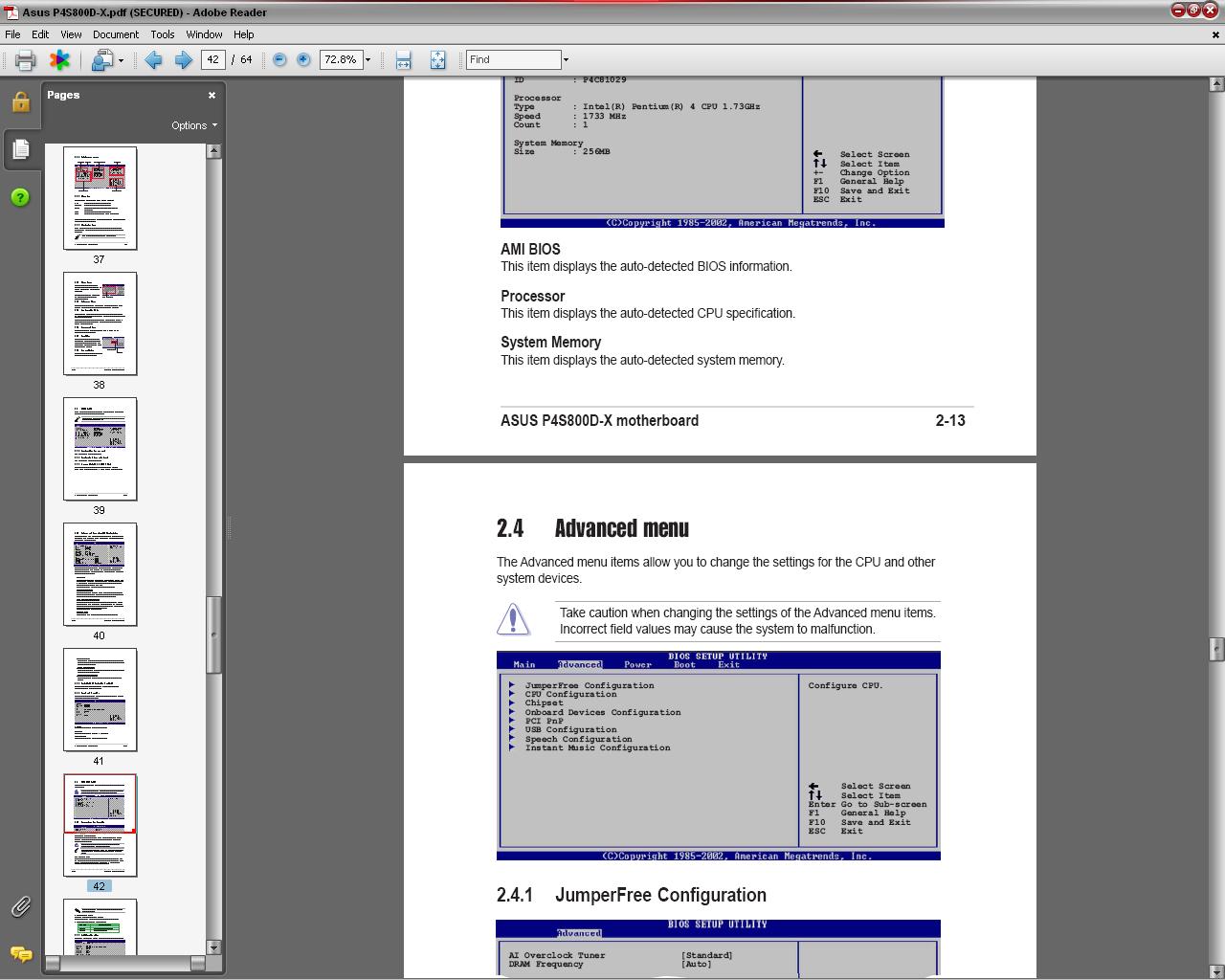
Task: Click the Print icon in toolbar
Action: [25, 60]
